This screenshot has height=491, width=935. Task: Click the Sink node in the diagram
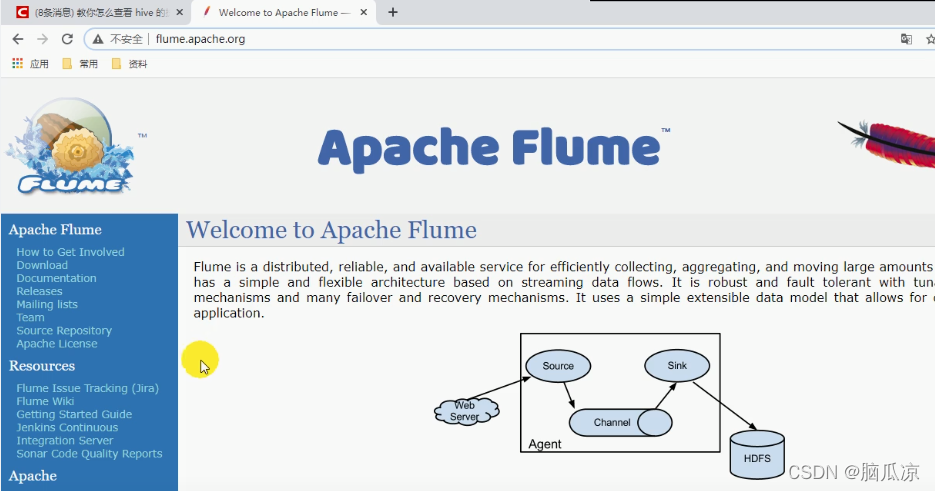coord(677,365)
